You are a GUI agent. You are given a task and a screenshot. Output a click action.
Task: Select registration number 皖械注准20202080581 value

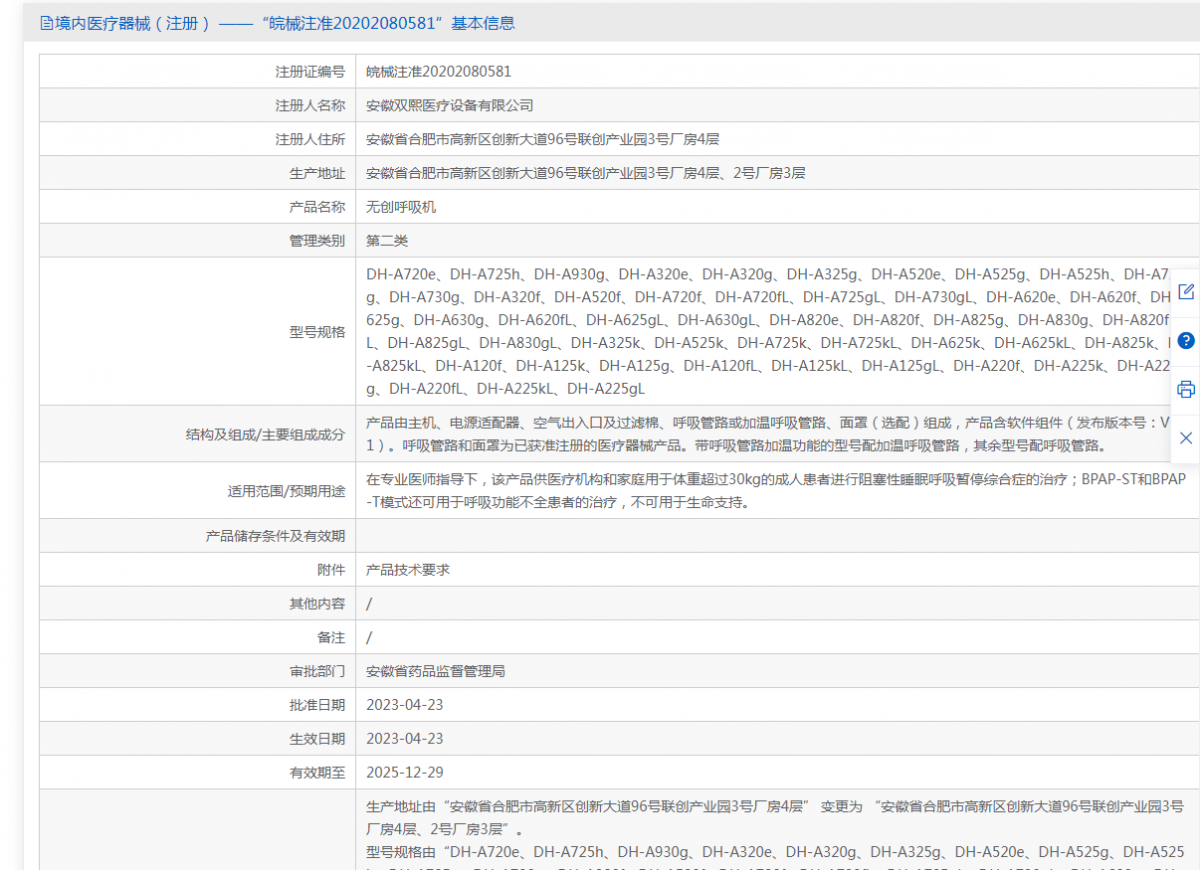(439, 72)
